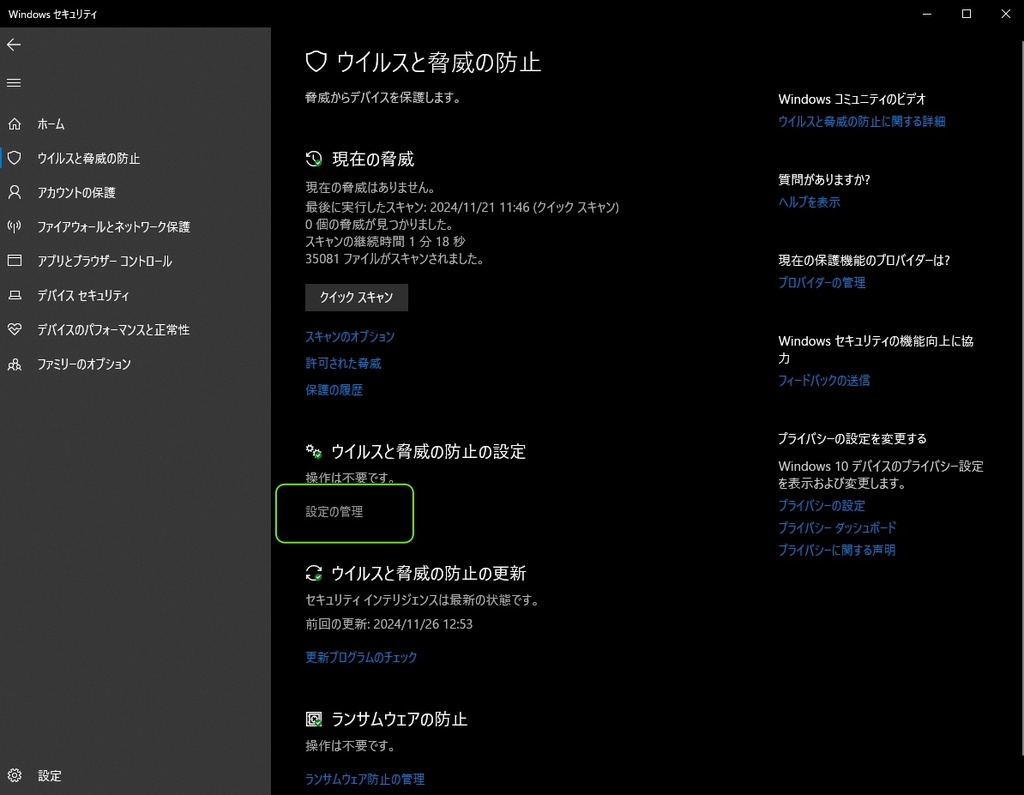Open ファミリーのオプション section
This screenshot has width=1024, height=795.
(84, 364)
